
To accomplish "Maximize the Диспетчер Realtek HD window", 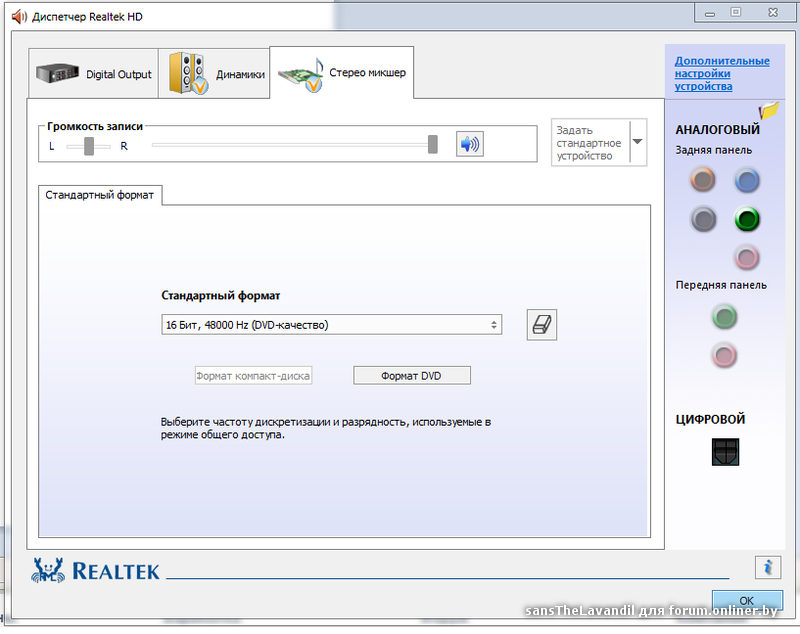I will coord(736,12).
